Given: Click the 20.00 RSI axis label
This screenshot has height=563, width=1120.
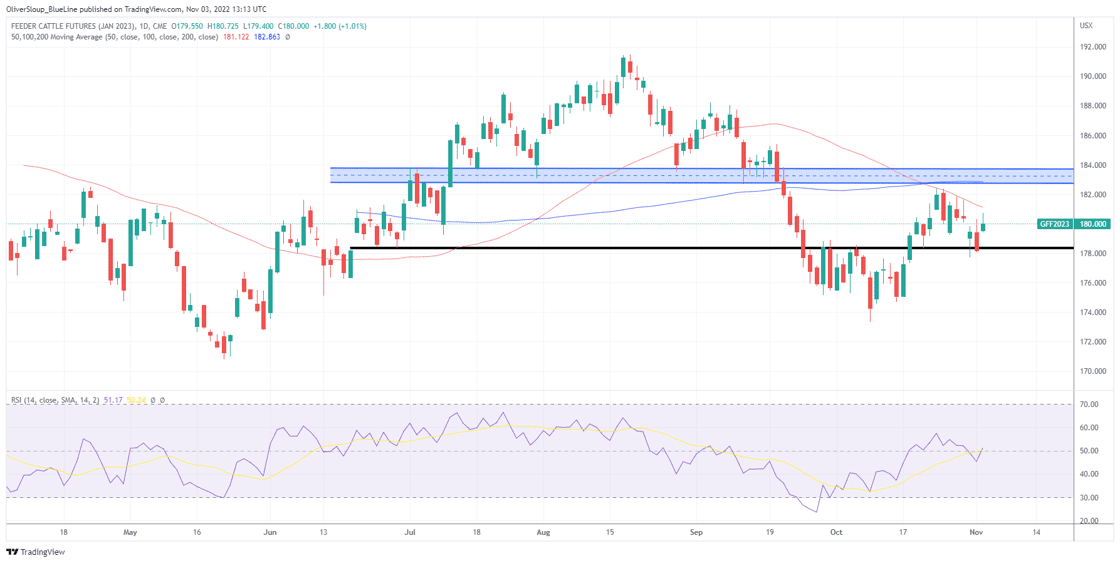Looking at the screenshot, I should (1090, 521).
